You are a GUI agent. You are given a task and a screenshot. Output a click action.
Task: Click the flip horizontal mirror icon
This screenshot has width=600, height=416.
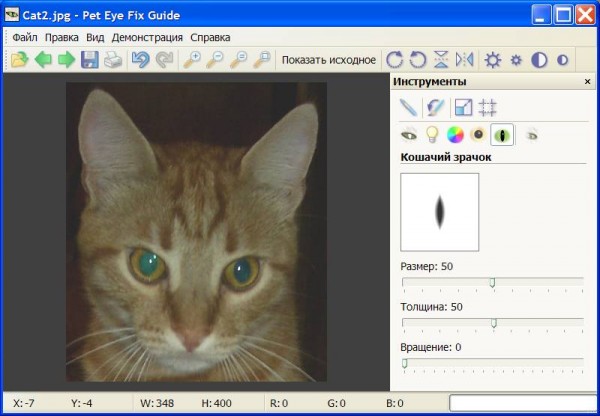tap(464, 60)
